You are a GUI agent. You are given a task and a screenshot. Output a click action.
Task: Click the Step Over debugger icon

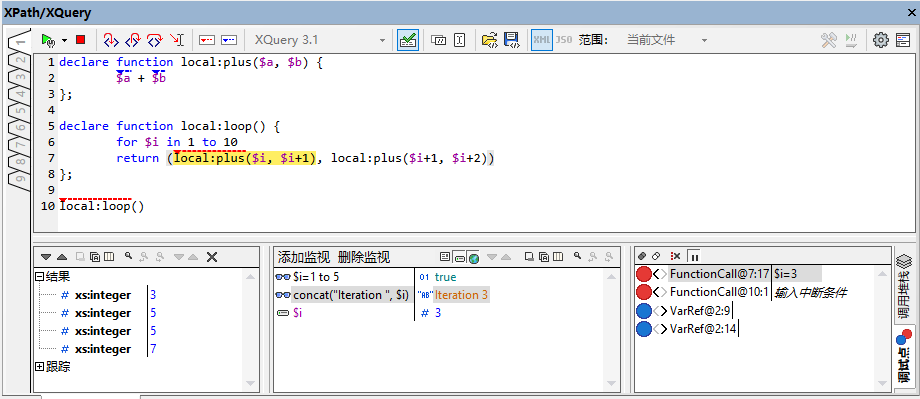(x=154, y=40)
